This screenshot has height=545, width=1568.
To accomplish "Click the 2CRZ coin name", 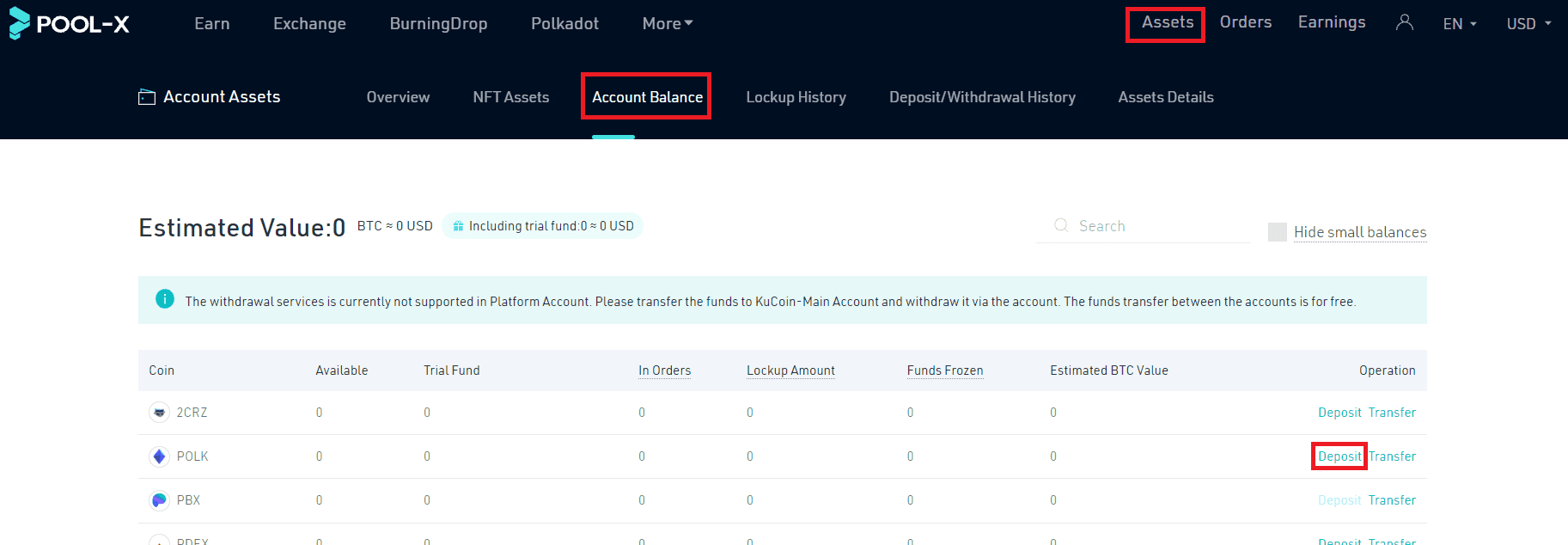I will tap(192, 413).
